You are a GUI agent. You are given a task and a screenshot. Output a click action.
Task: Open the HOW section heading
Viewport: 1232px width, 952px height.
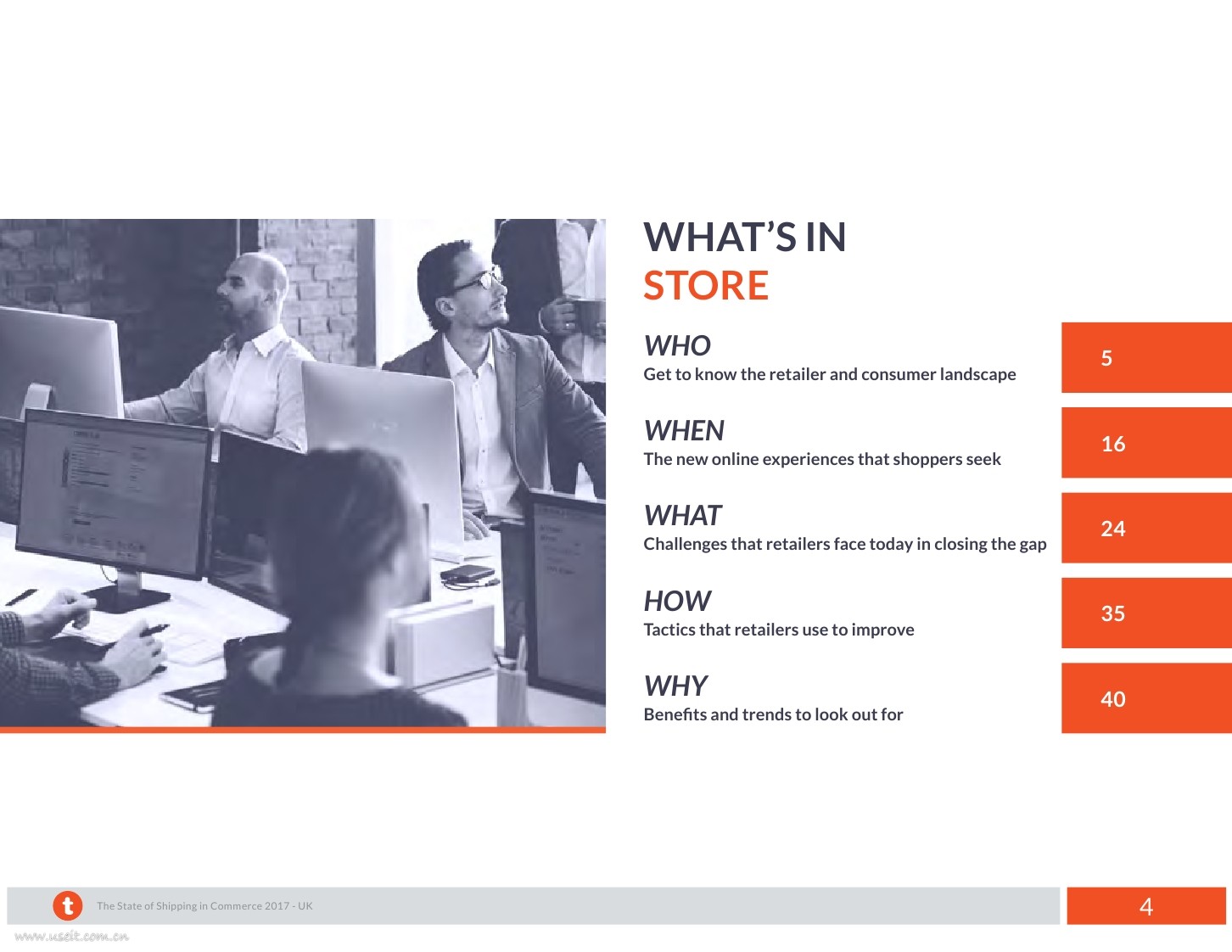tap(677, 602)
